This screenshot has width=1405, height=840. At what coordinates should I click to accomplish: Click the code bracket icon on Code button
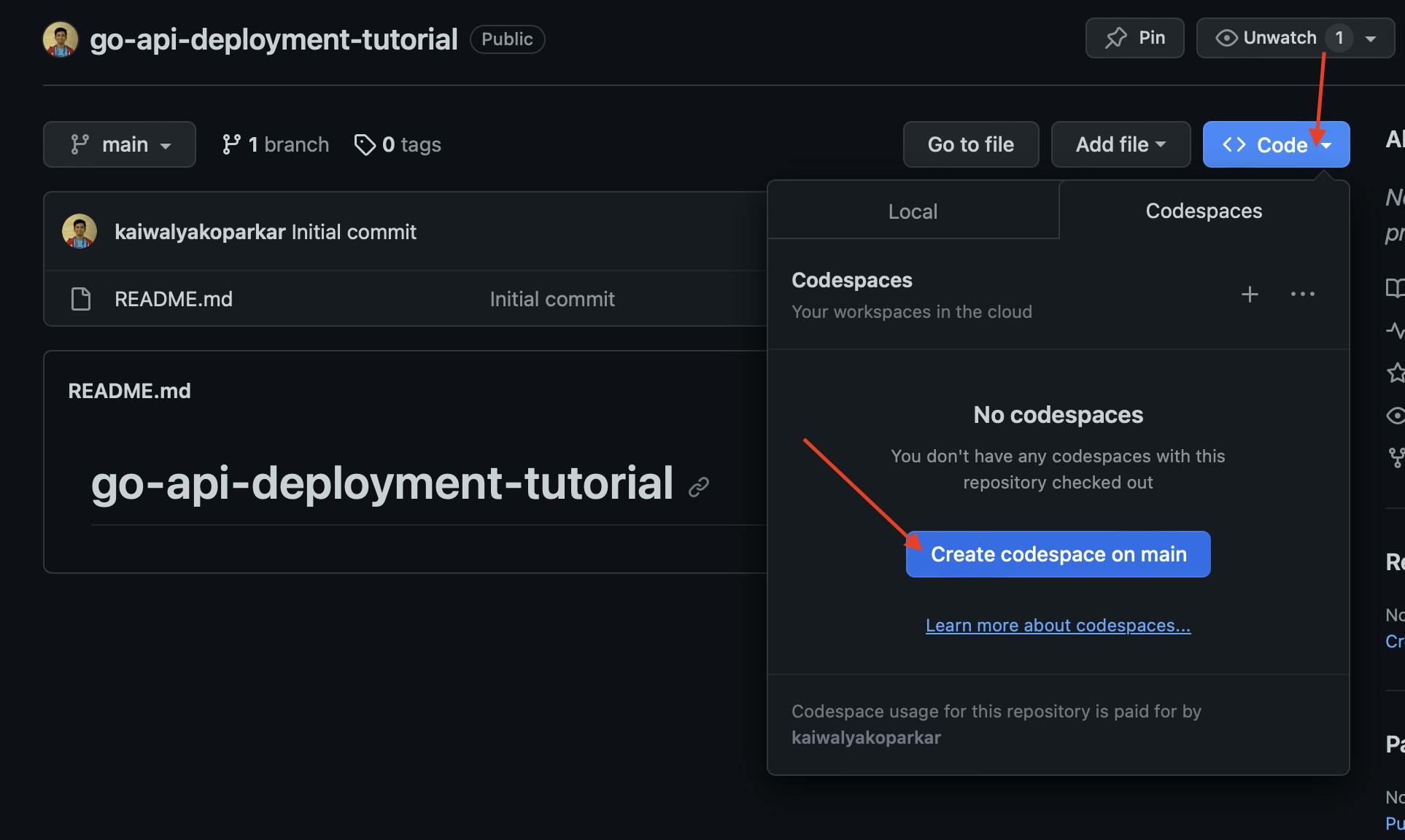tap(1232, 144)
